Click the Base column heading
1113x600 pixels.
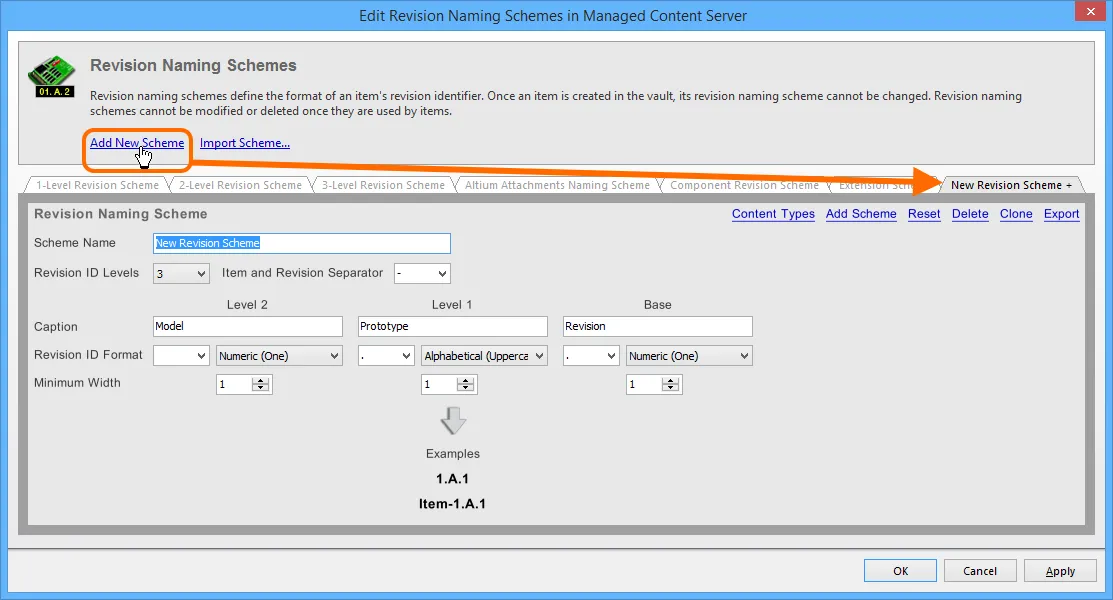pos(657,305)
